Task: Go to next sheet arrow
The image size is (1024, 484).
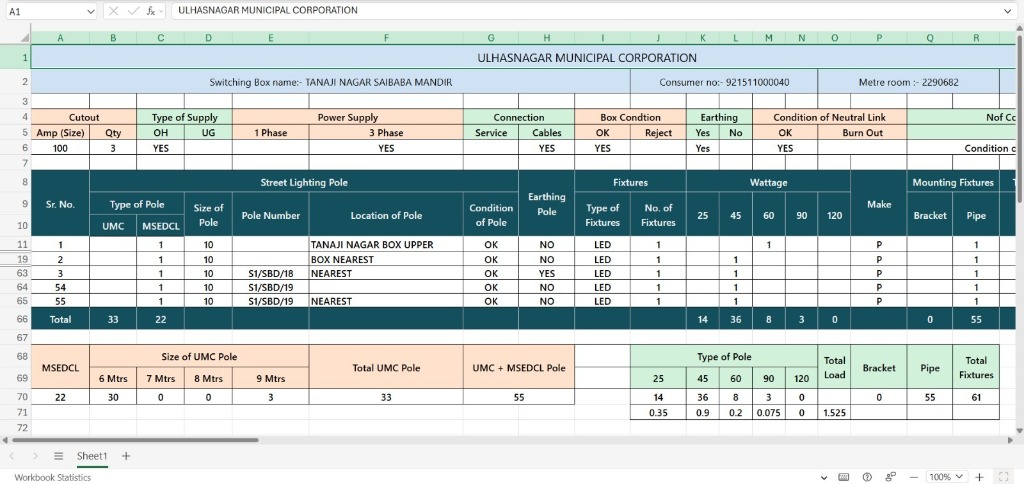Action: coord(35,456)
